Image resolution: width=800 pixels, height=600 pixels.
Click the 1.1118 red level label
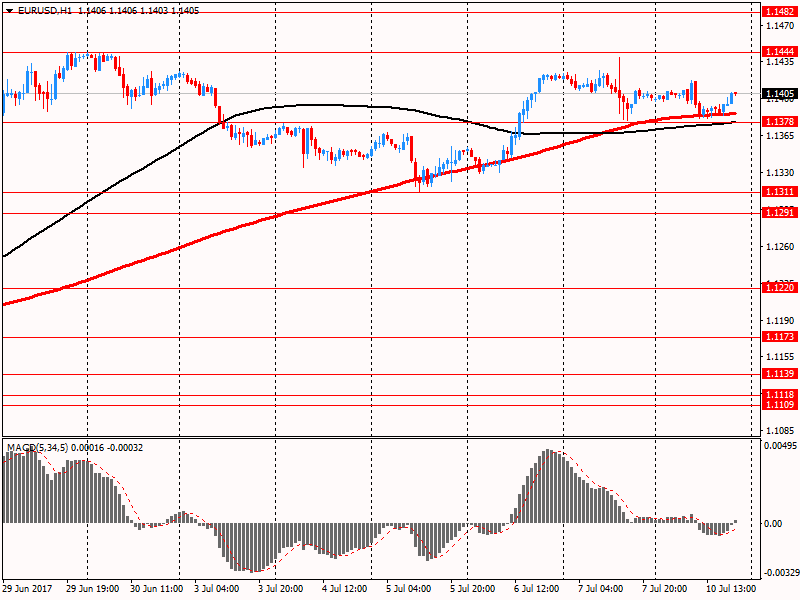[x=780, y=394]
